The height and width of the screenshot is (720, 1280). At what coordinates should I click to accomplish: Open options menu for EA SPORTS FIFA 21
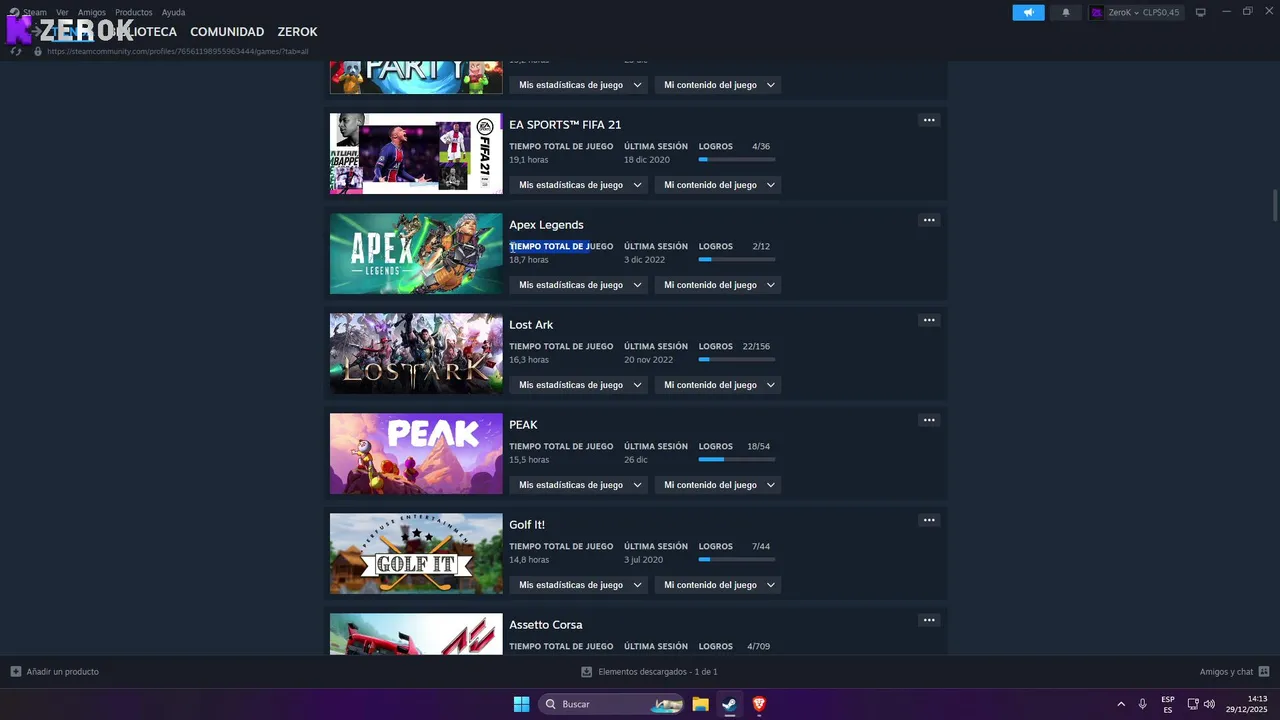(x=929, y=120)
